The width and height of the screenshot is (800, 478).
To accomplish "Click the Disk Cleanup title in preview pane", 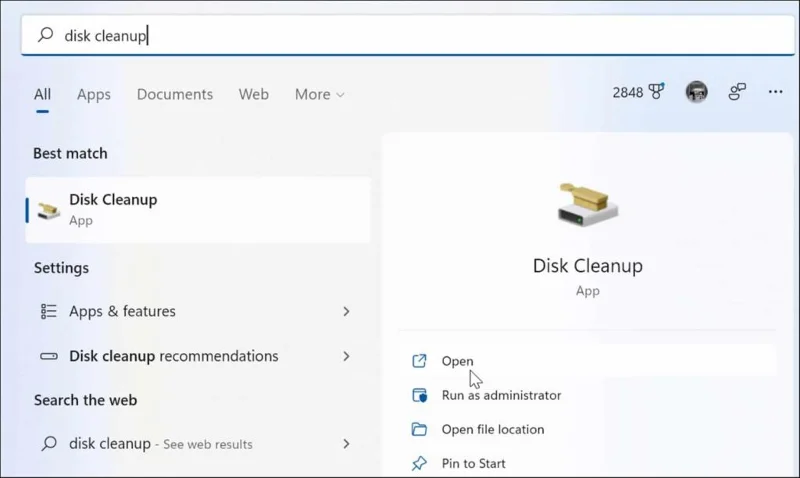I will (x=587, y=266).
